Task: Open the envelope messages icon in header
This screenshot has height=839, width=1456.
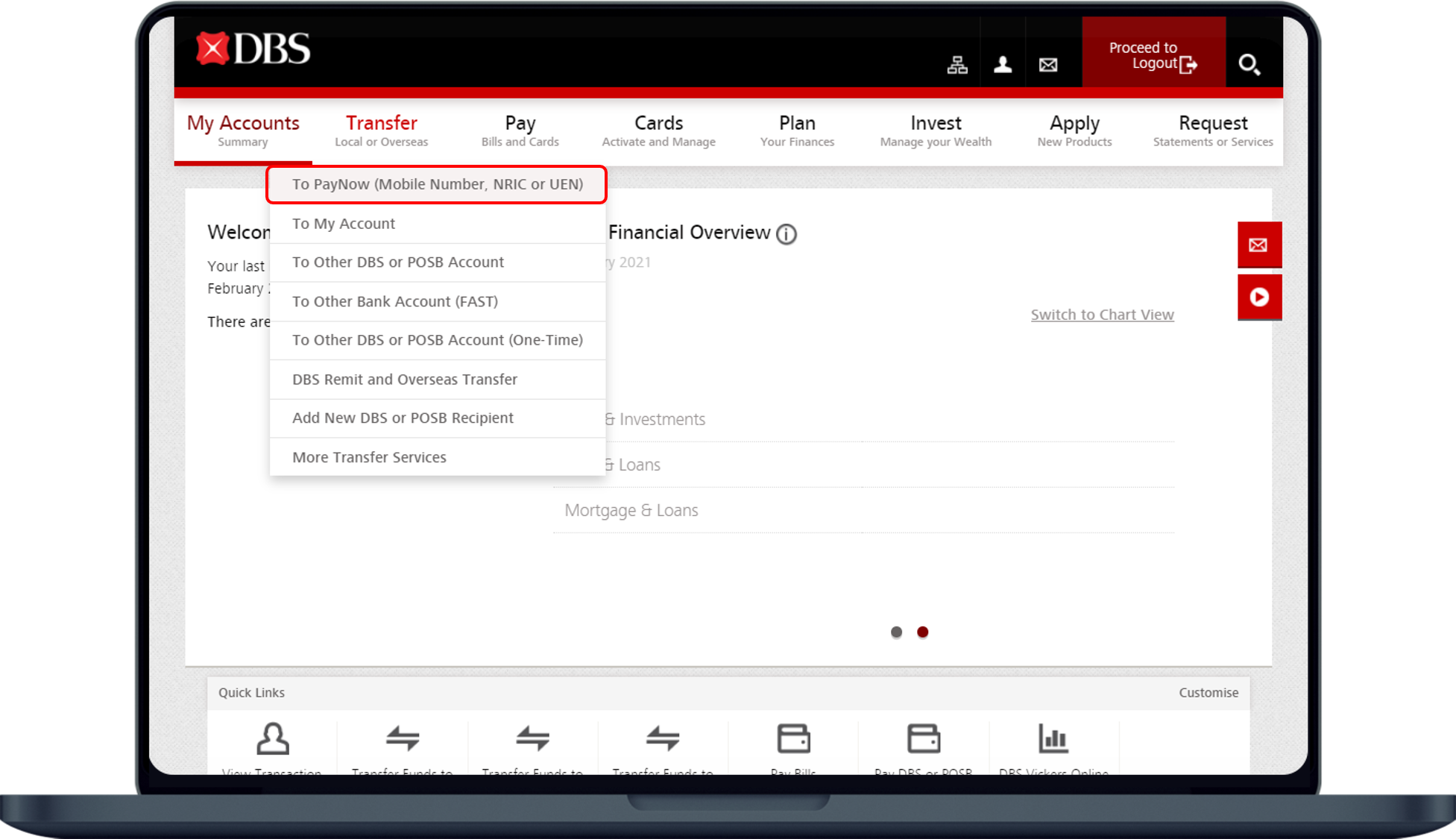Action: (1048, 65)
